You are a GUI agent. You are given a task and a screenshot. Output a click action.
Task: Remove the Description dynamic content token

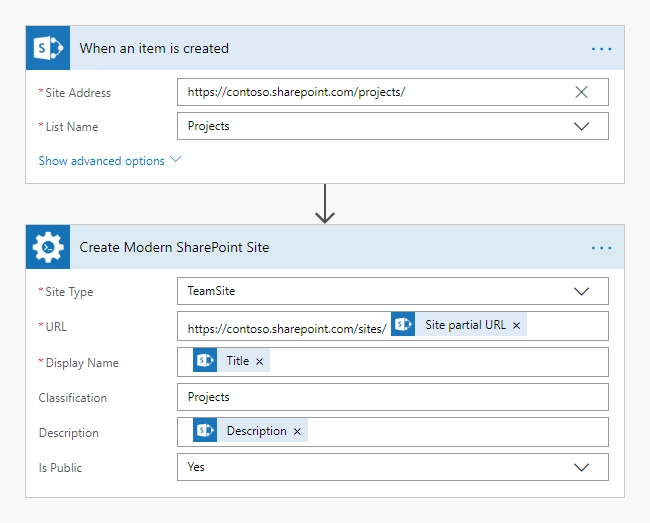pyautogui.click(x=297, y=431)
